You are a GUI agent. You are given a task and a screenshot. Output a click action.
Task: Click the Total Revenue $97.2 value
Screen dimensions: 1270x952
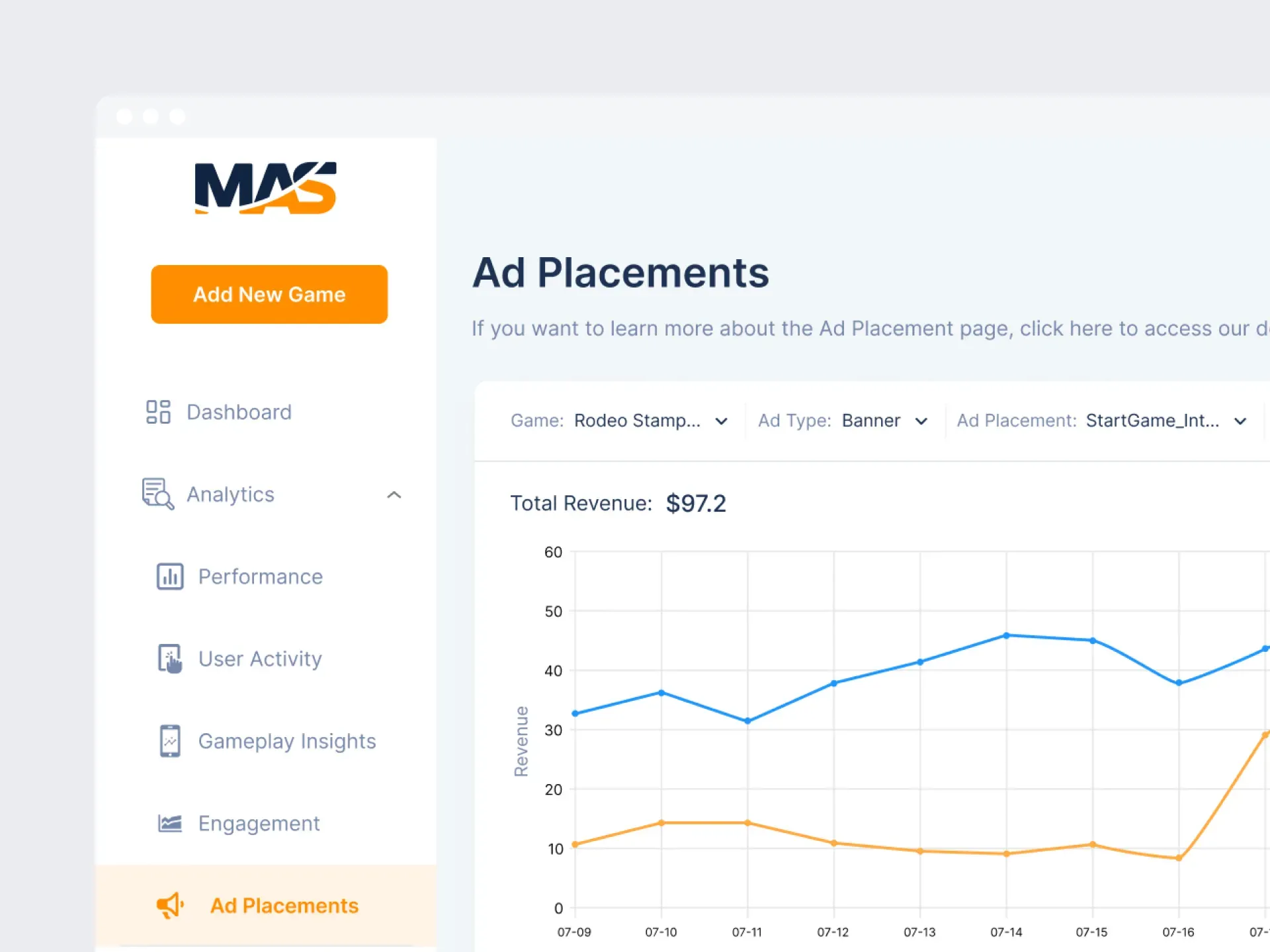pos(696,504)
